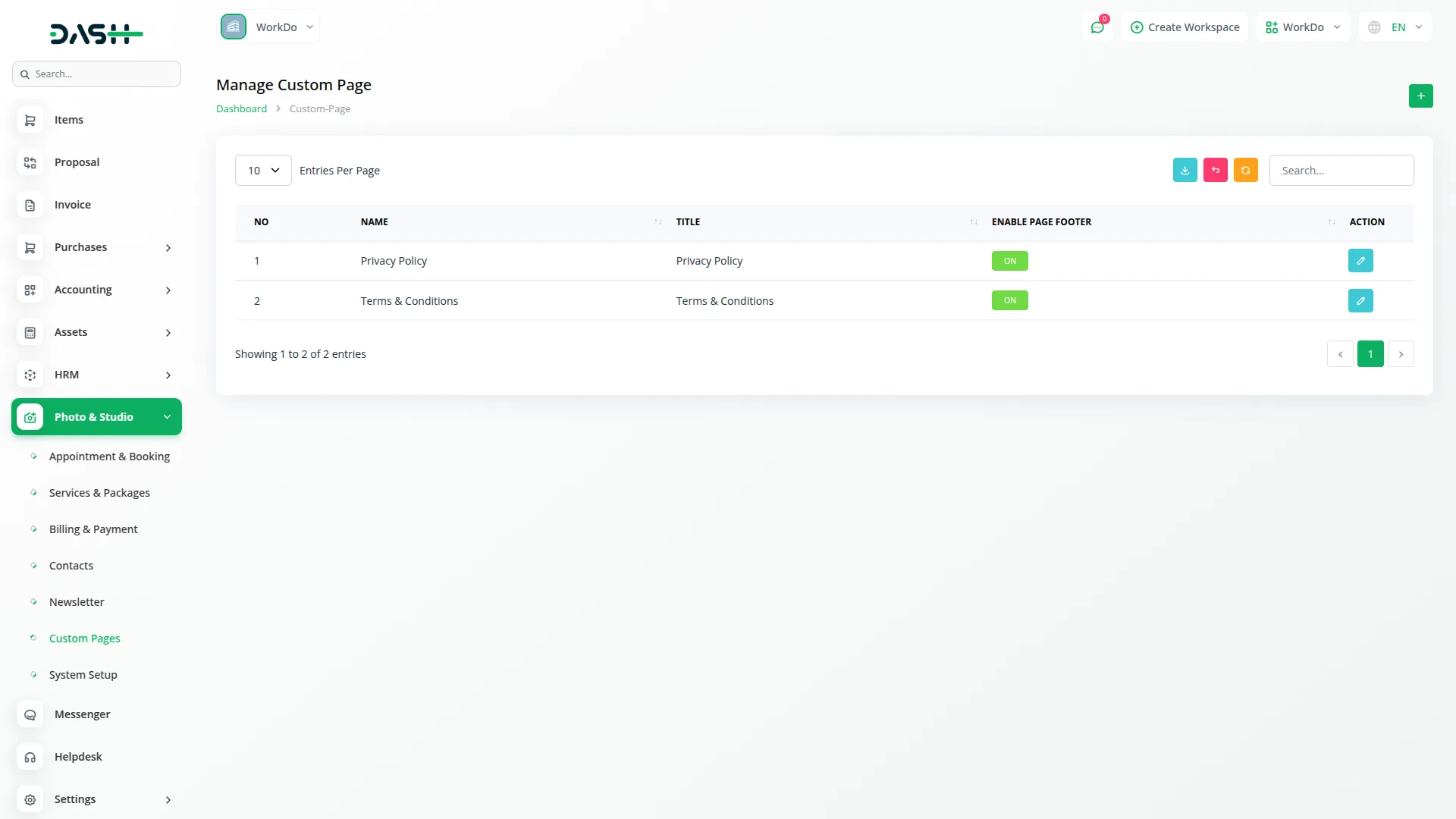Open the entries per page dropdown
The width and height of the screenshot is (1456, 819).
(x=263, y=171)
